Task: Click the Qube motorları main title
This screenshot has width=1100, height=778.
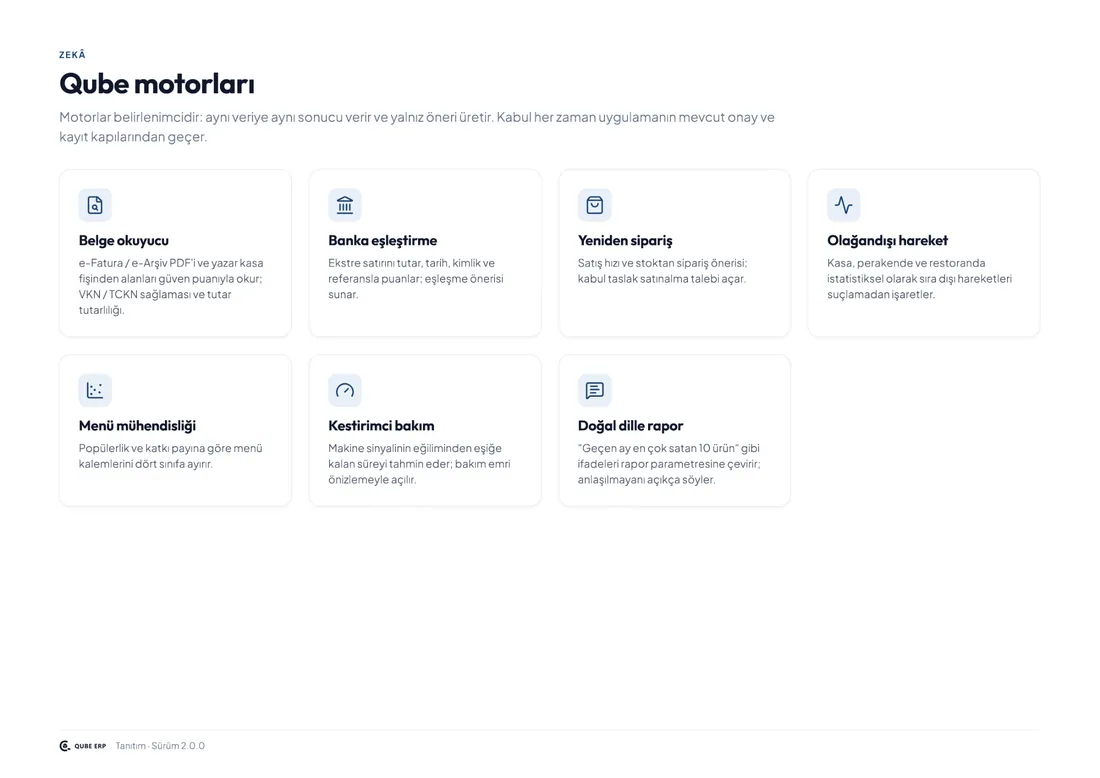Action: point(156,84)
